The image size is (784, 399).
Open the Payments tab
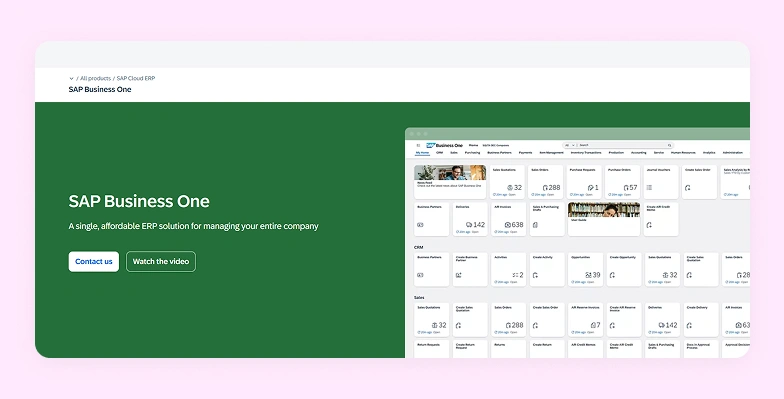pos(526,153)
